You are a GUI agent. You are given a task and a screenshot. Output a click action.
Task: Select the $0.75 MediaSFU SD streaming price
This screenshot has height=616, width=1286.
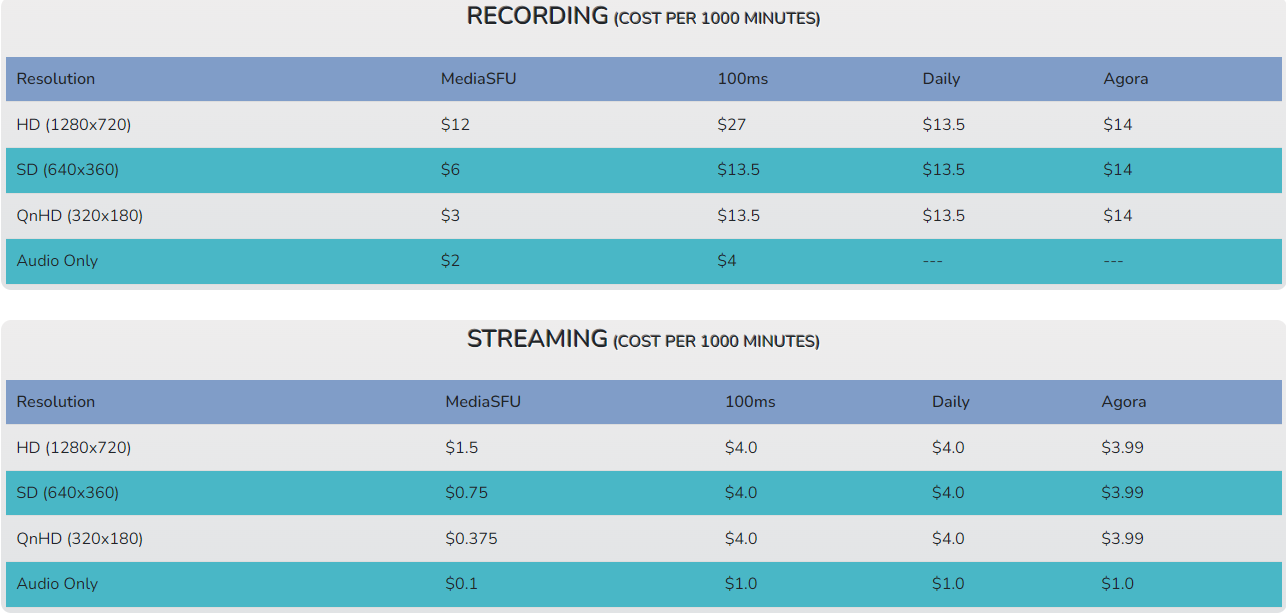pyautogui.click(x=466, y=493)
